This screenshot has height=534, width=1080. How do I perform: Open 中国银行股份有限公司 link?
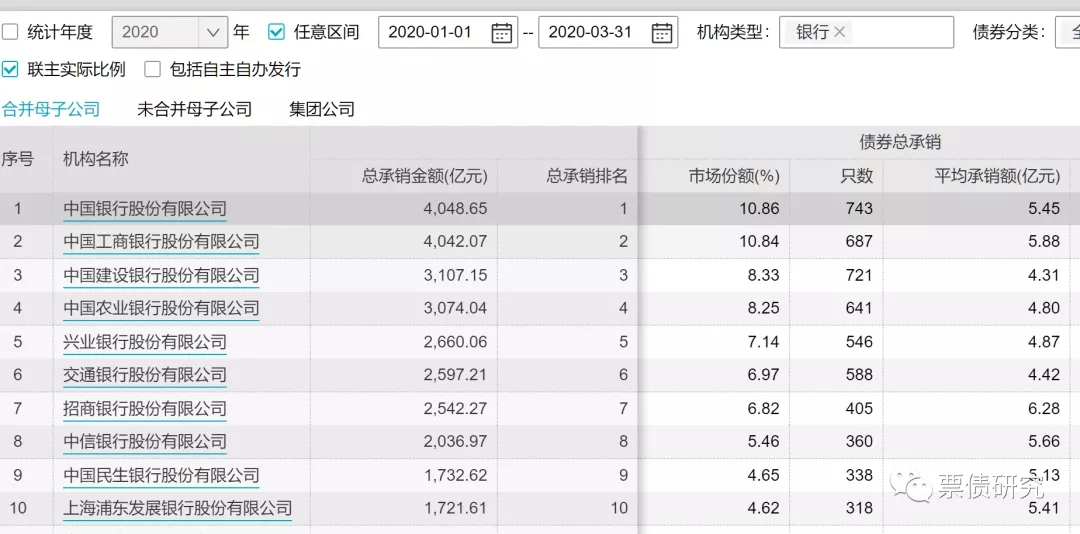click(145, 209)
